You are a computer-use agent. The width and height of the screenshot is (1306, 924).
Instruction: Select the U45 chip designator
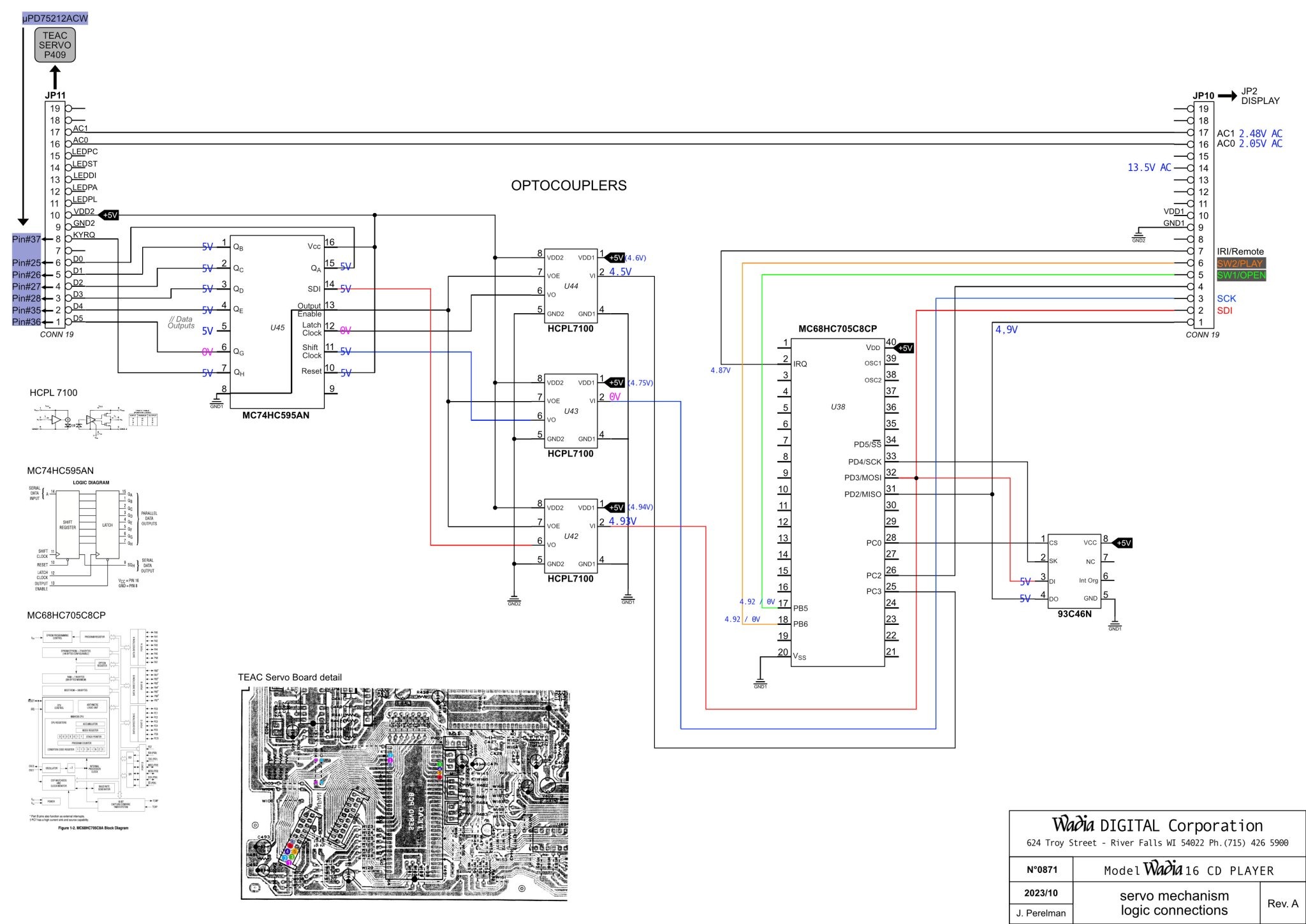(x=277, y=328)
